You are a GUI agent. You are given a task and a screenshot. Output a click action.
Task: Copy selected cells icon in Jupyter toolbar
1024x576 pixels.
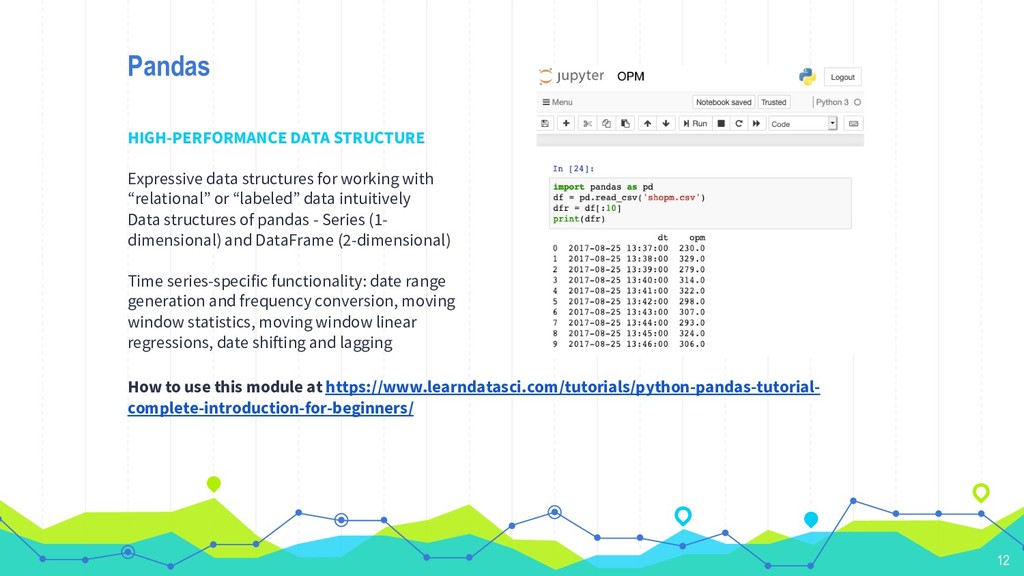click(x=606, y=123)
